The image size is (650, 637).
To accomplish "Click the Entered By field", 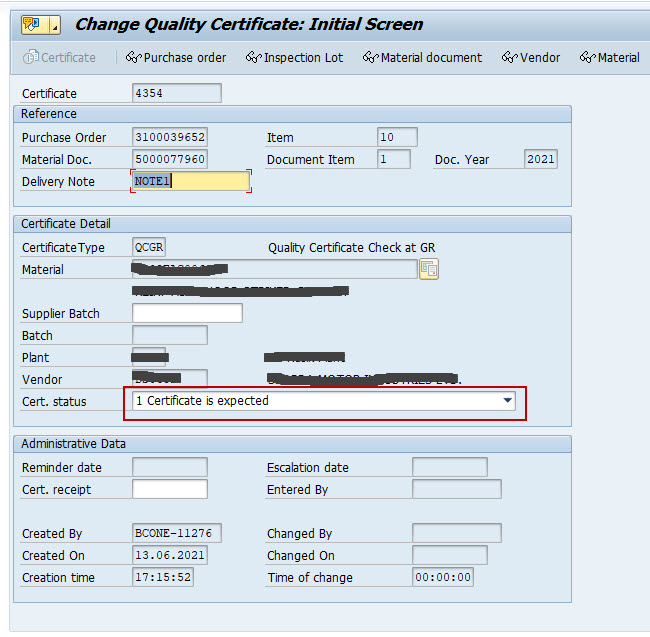I will (457, 489).
